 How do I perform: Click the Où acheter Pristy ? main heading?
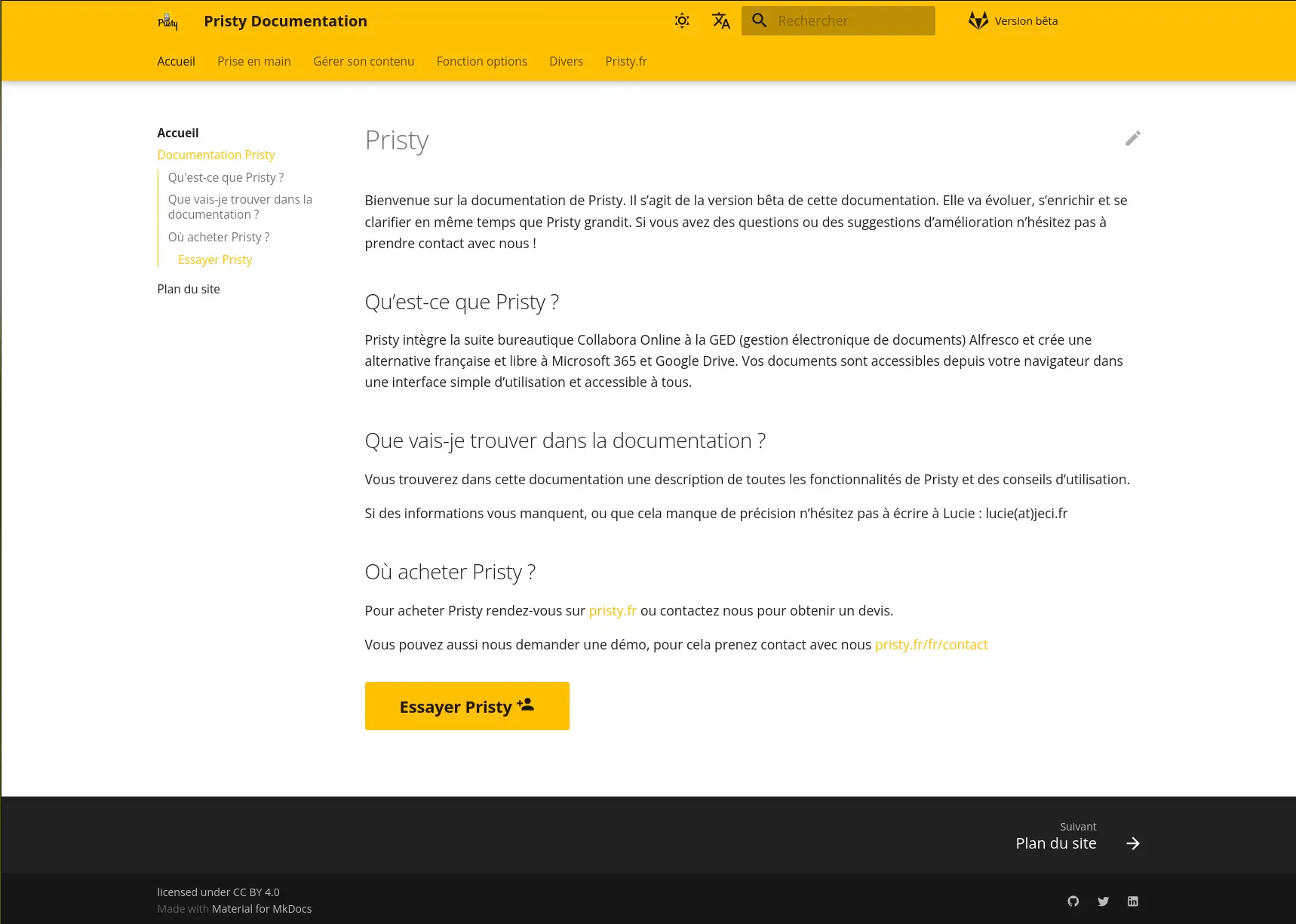pos(450,572)
